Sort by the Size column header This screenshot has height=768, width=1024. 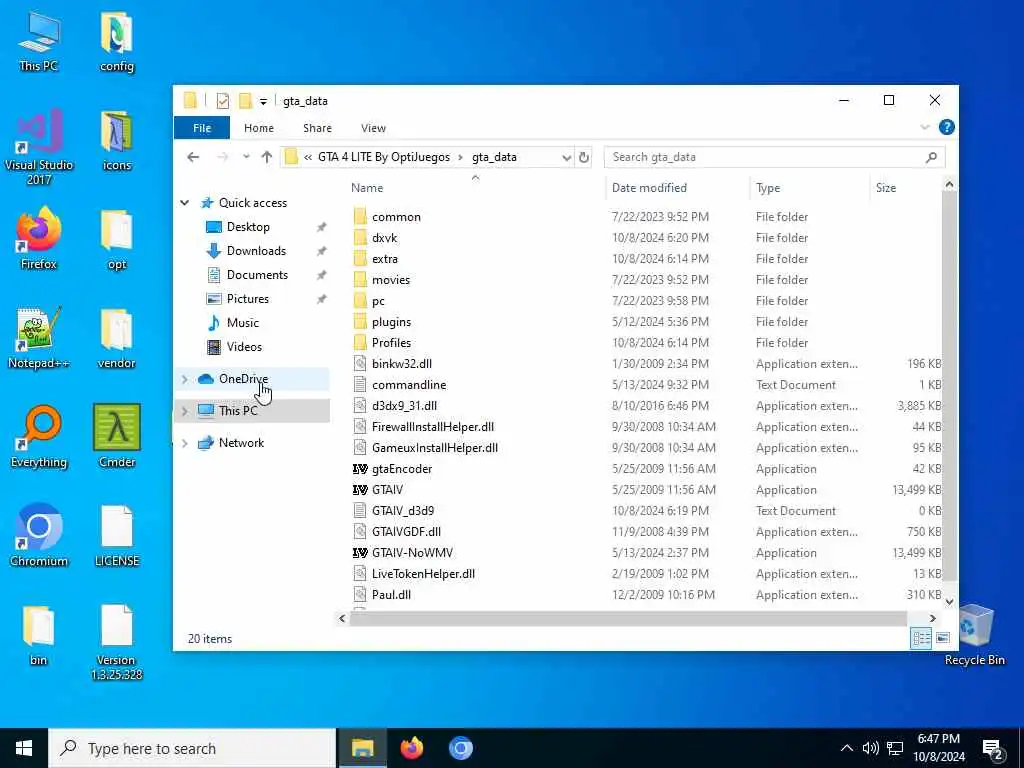(905, 188)
